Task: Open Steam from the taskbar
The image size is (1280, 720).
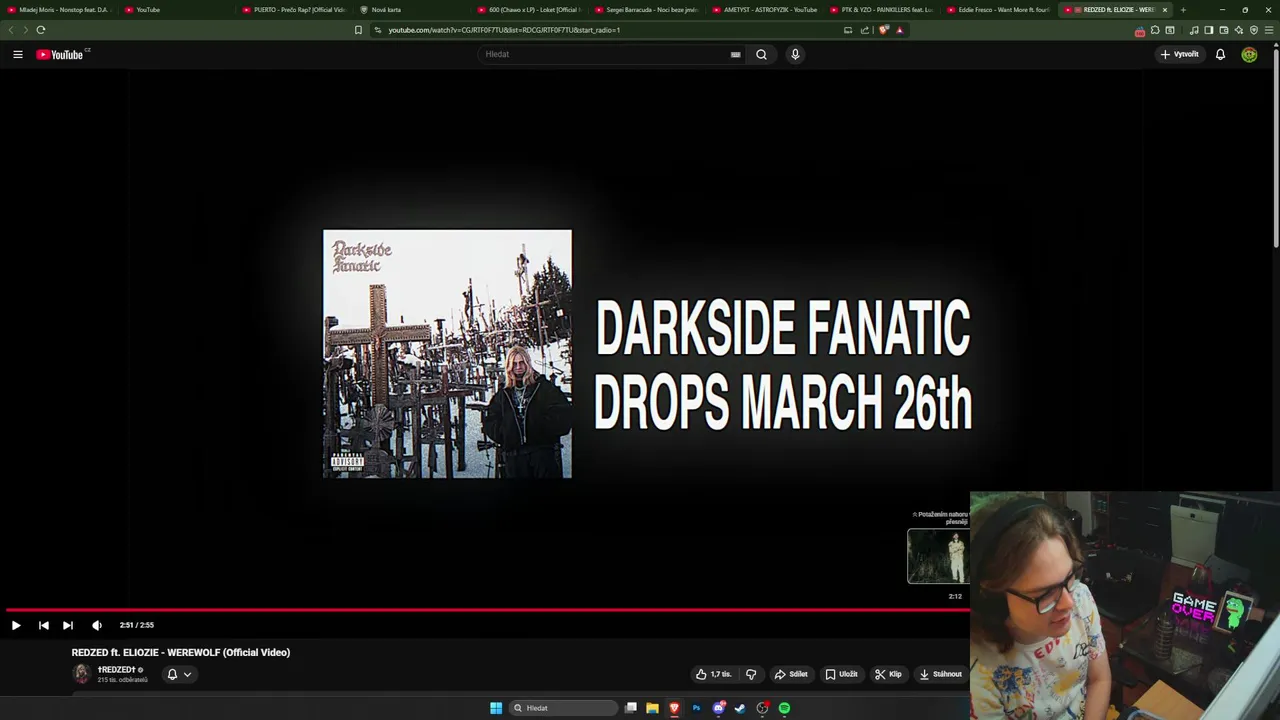Action: tap(740, 708)
